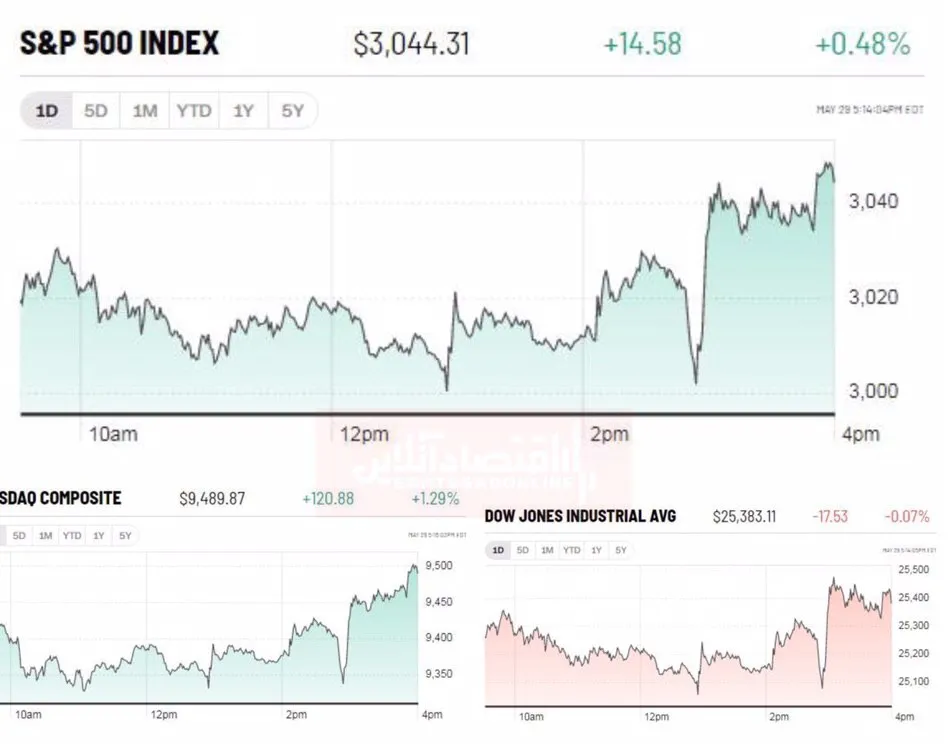Image resolution: width=948 pixels, height=750 pixels.
Task: Open the Dow Jones Industrial Avg title
Action: click(x=580, y=516)
